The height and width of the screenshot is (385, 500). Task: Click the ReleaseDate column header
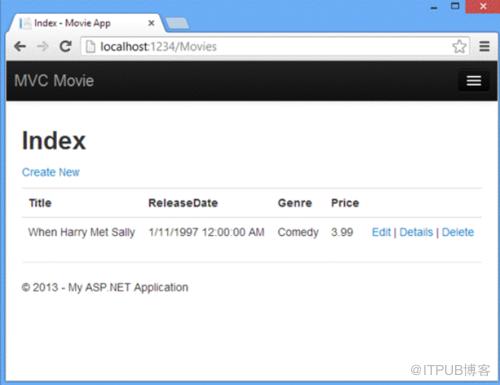coord(183,203)
